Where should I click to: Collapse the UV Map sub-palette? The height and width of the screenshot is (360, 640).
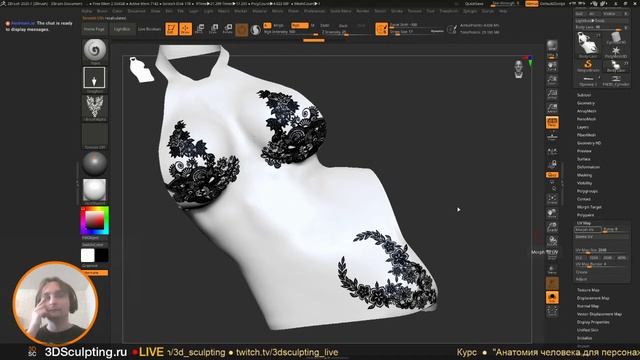pos(584,223)
